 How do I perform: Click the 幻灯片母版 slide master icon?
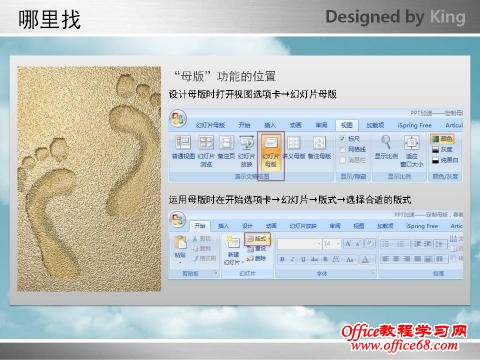pos(270,143)
